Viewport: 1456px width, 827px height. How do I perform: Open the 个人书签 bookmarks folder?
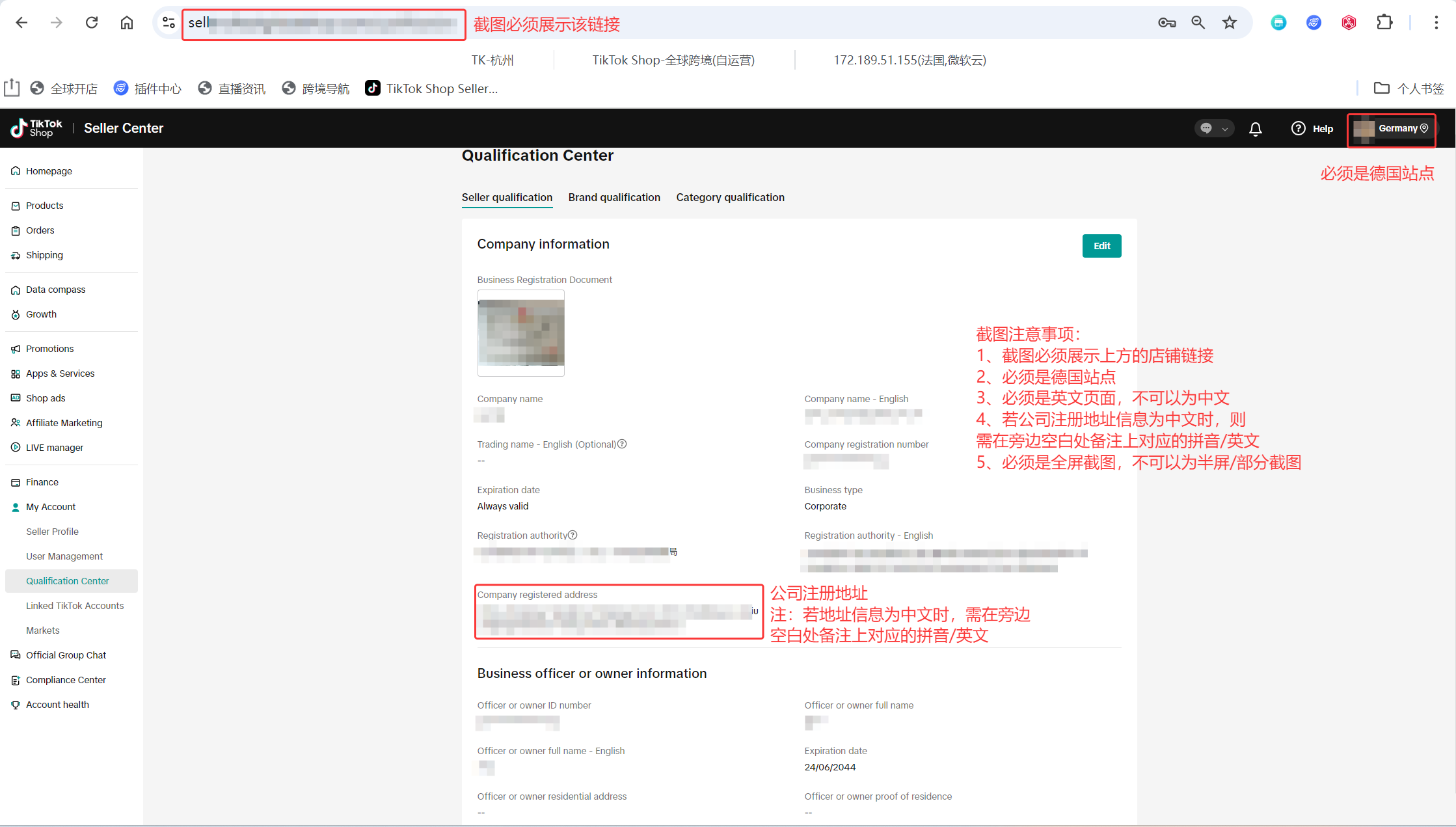point(1409,88)
